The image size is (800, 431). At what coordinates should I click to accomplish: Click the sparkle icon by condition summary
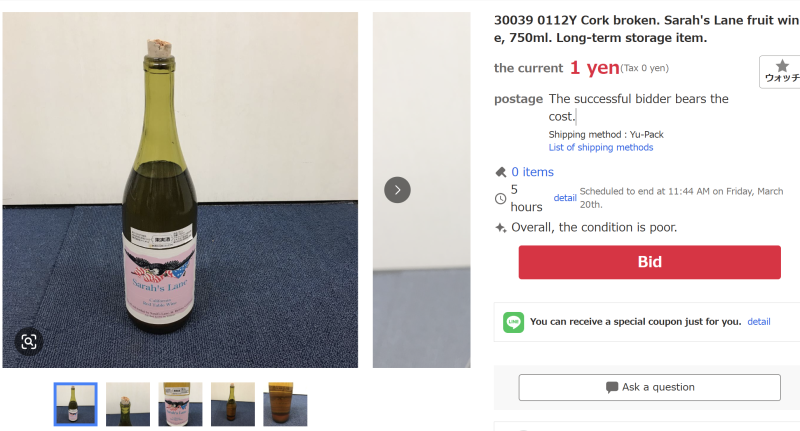coord(501,227)
